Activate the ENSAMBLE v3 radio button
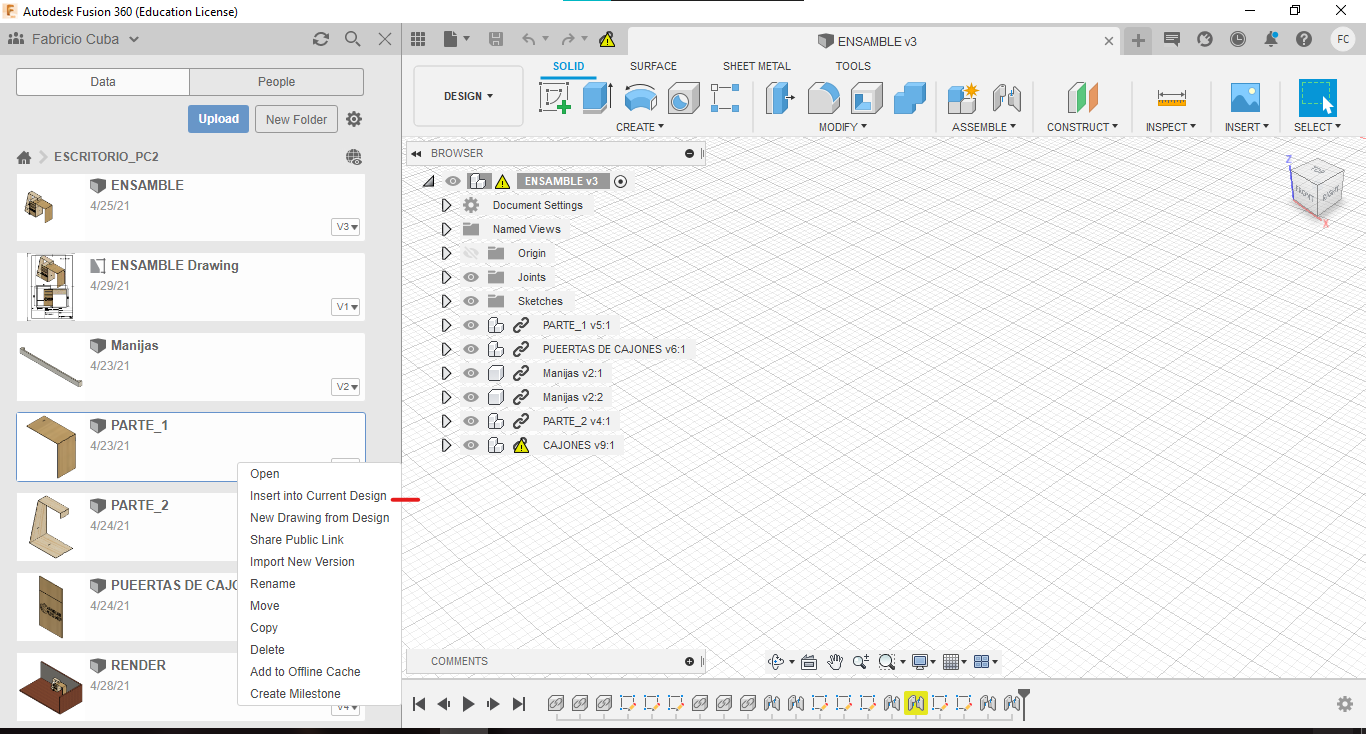 620,181
